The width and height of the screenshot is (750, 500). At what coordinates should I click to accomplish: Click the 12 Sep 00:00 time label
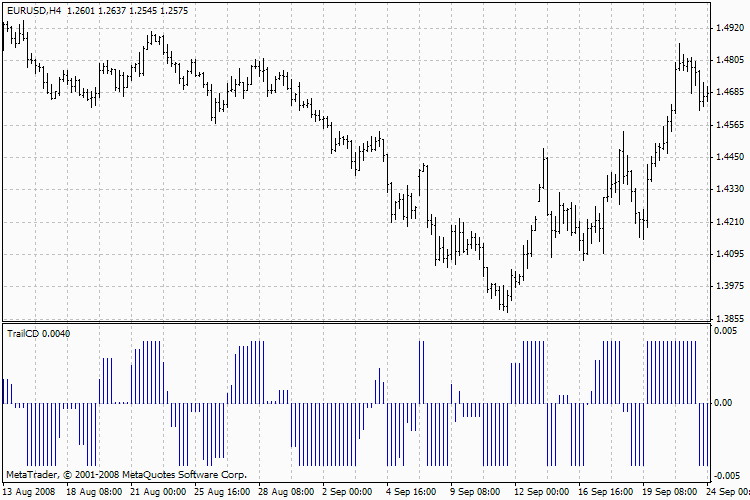point(541,492)
